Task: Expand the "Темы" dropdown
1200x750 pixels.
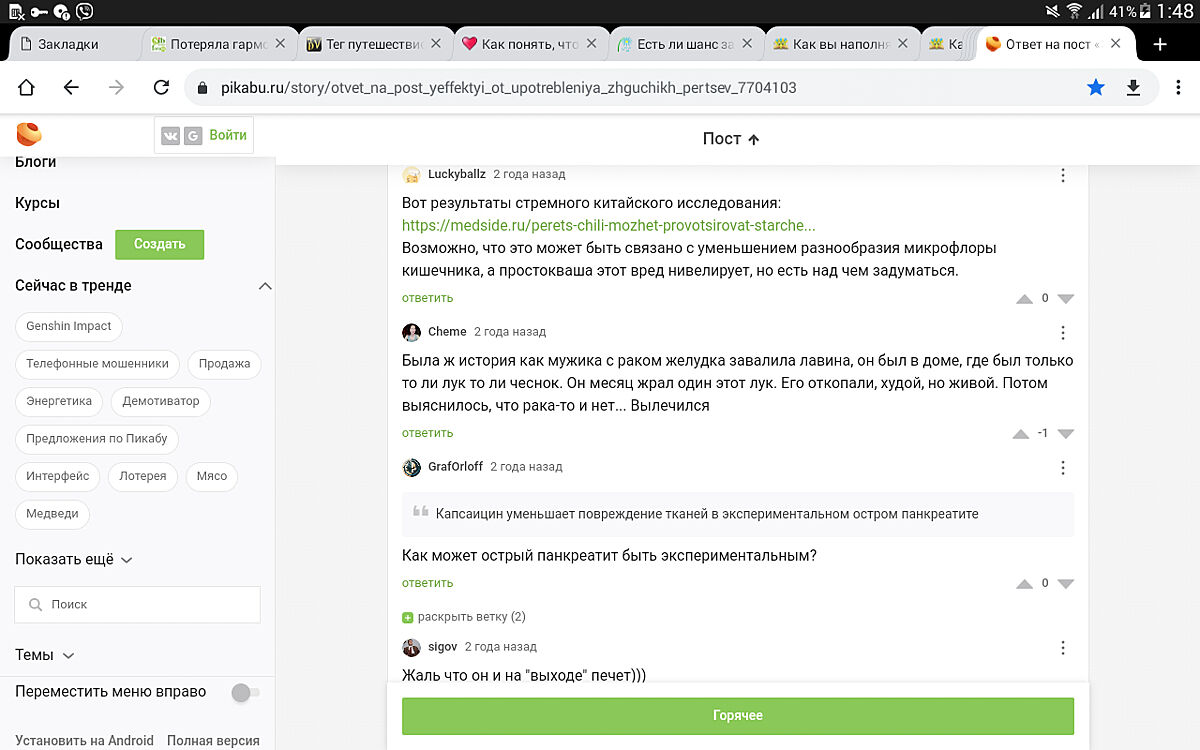Action: coord(45,656)
